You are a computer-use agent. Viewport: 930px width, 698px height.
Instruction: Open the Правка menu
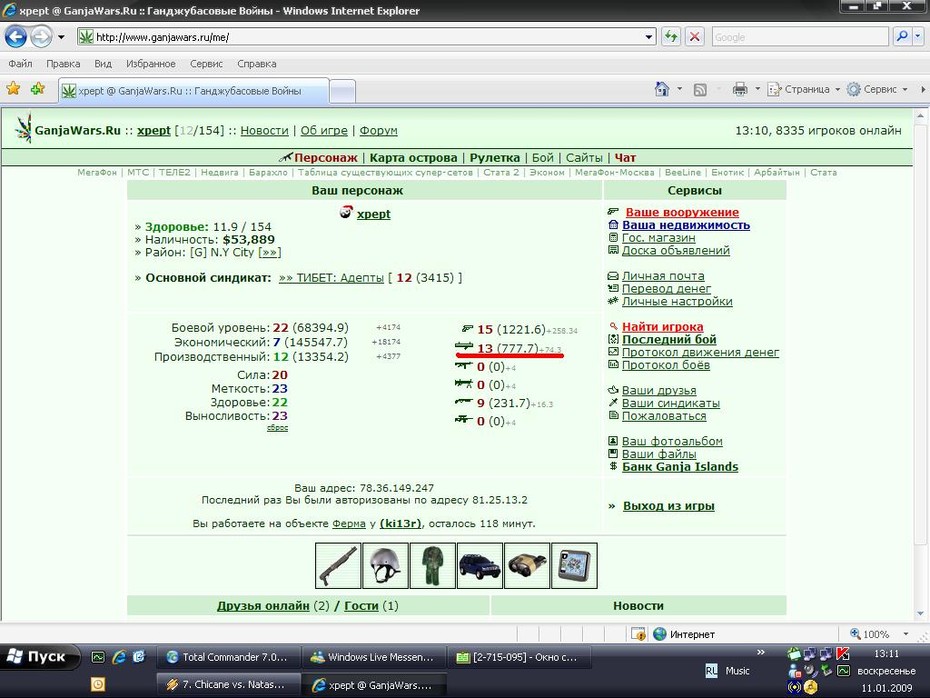[x=63, y=63]
